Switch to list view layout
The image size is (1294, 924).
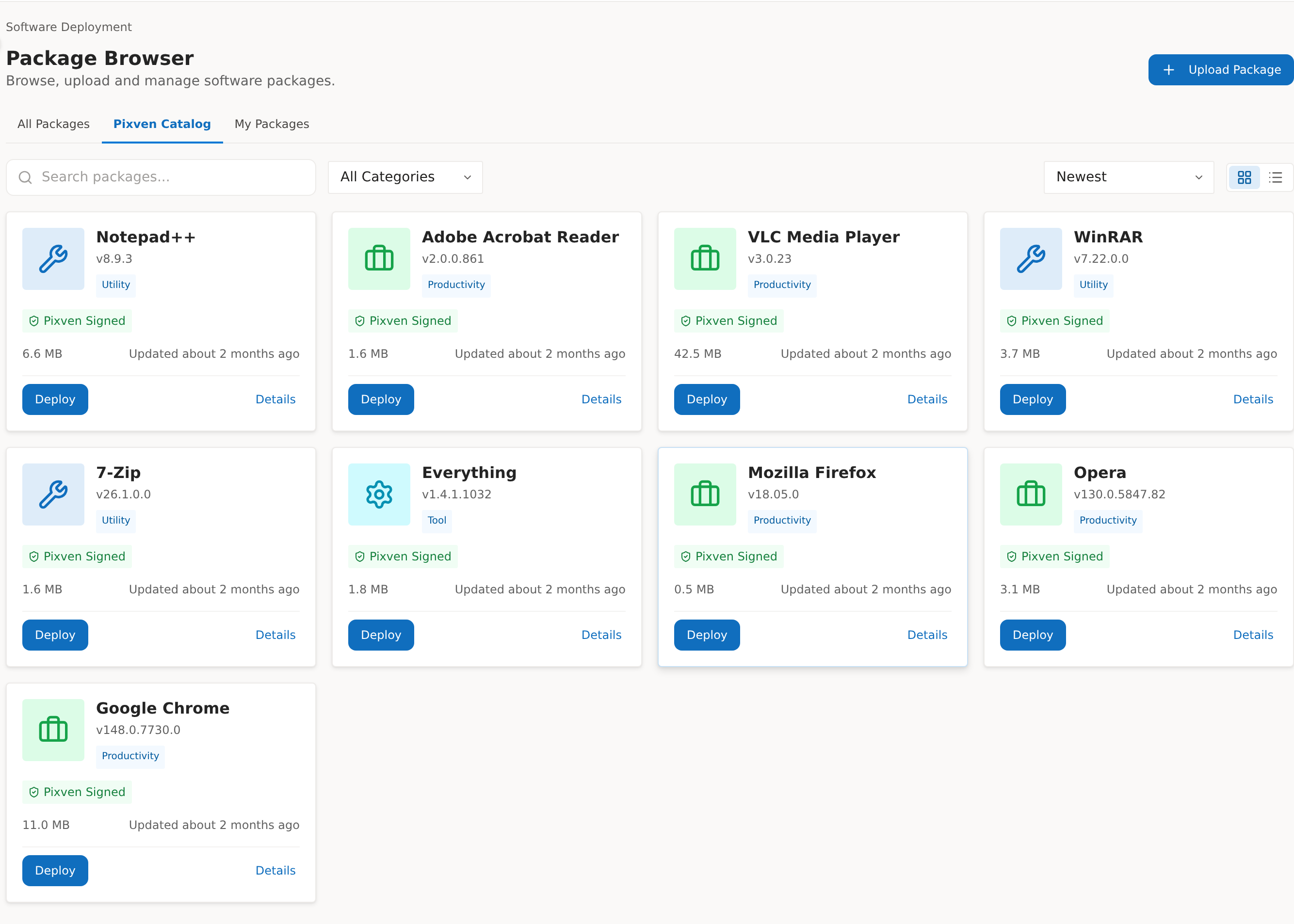pyautogui.click(x=1276, y=177)
